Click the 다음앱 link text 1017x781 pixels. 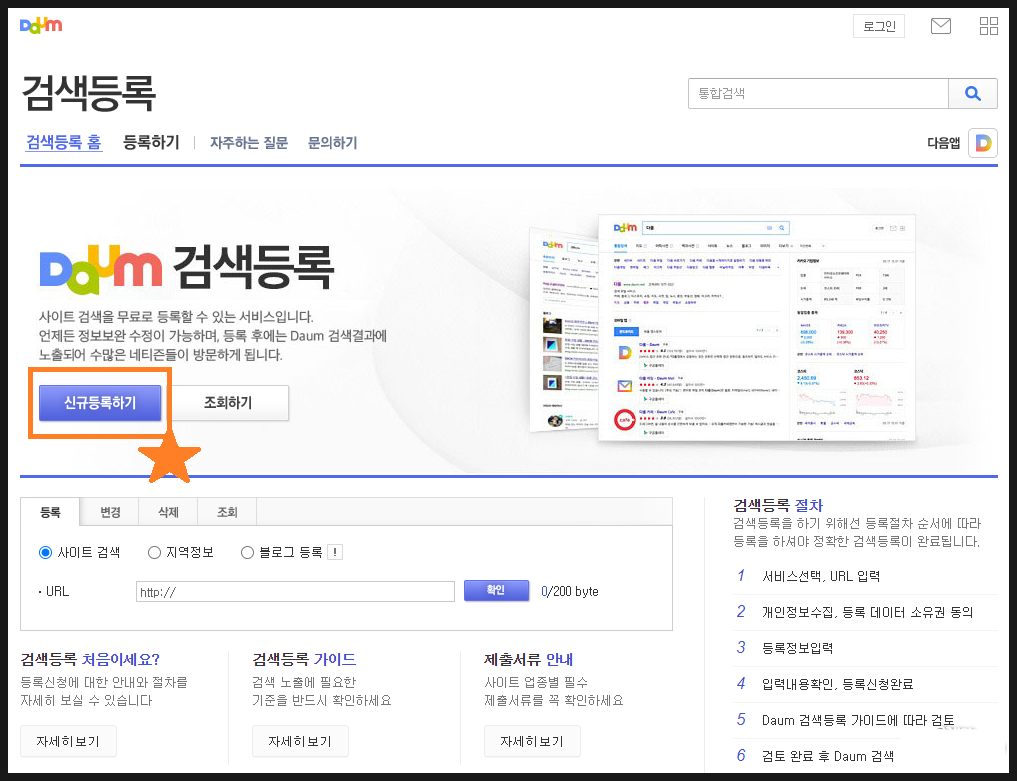point(943,143)
